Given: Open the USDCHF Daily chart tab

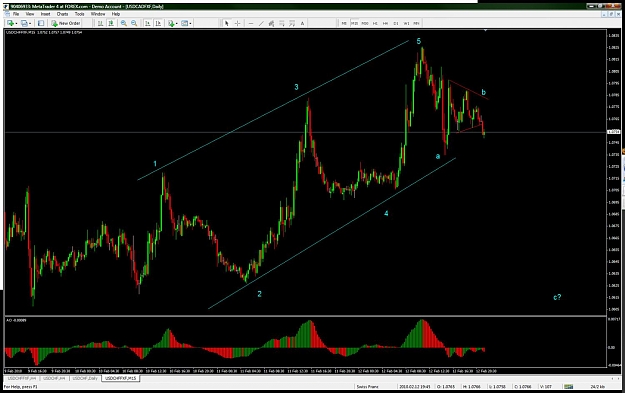Looking at the screenshot, I should [x=85, y=378].
